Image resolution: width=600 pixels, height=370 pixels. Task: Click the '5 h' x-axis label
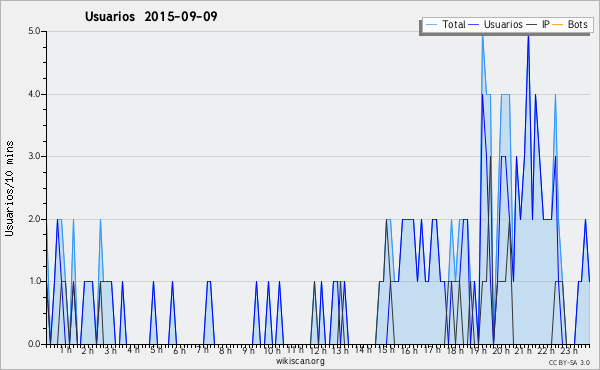(x=156, y=350)
